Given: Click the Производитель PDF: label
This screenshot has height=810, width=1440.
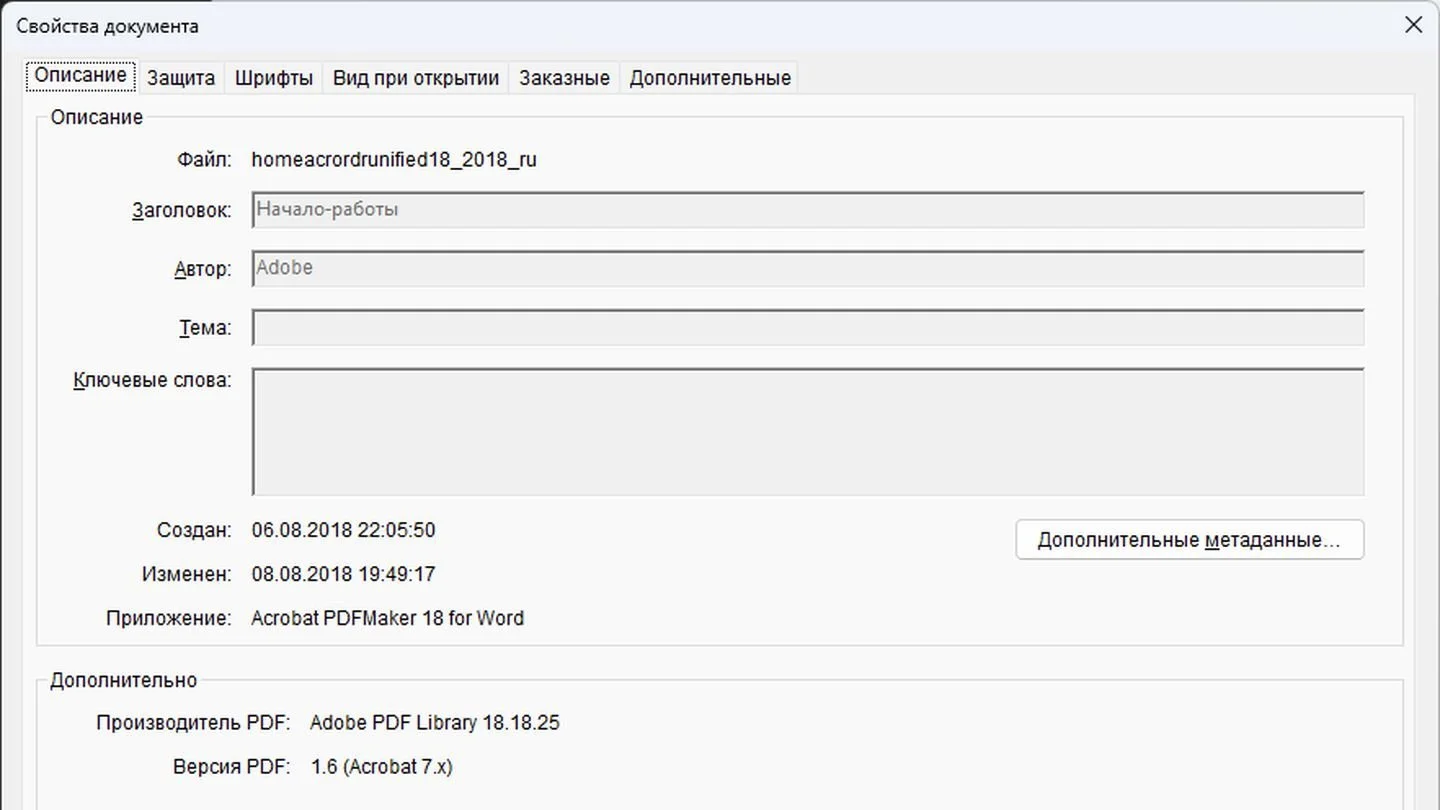Looking at the screenshot, I should point(193,722).
